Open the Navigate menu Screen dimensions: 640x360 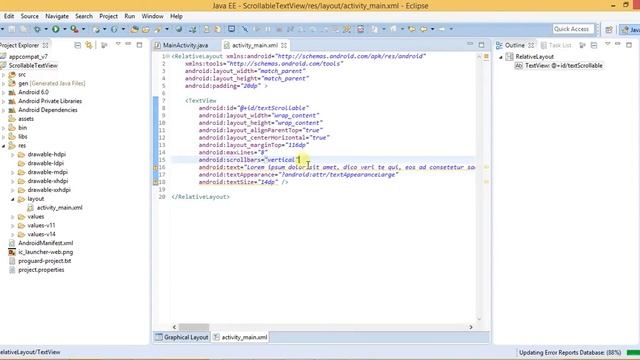[x=57, y=16]
